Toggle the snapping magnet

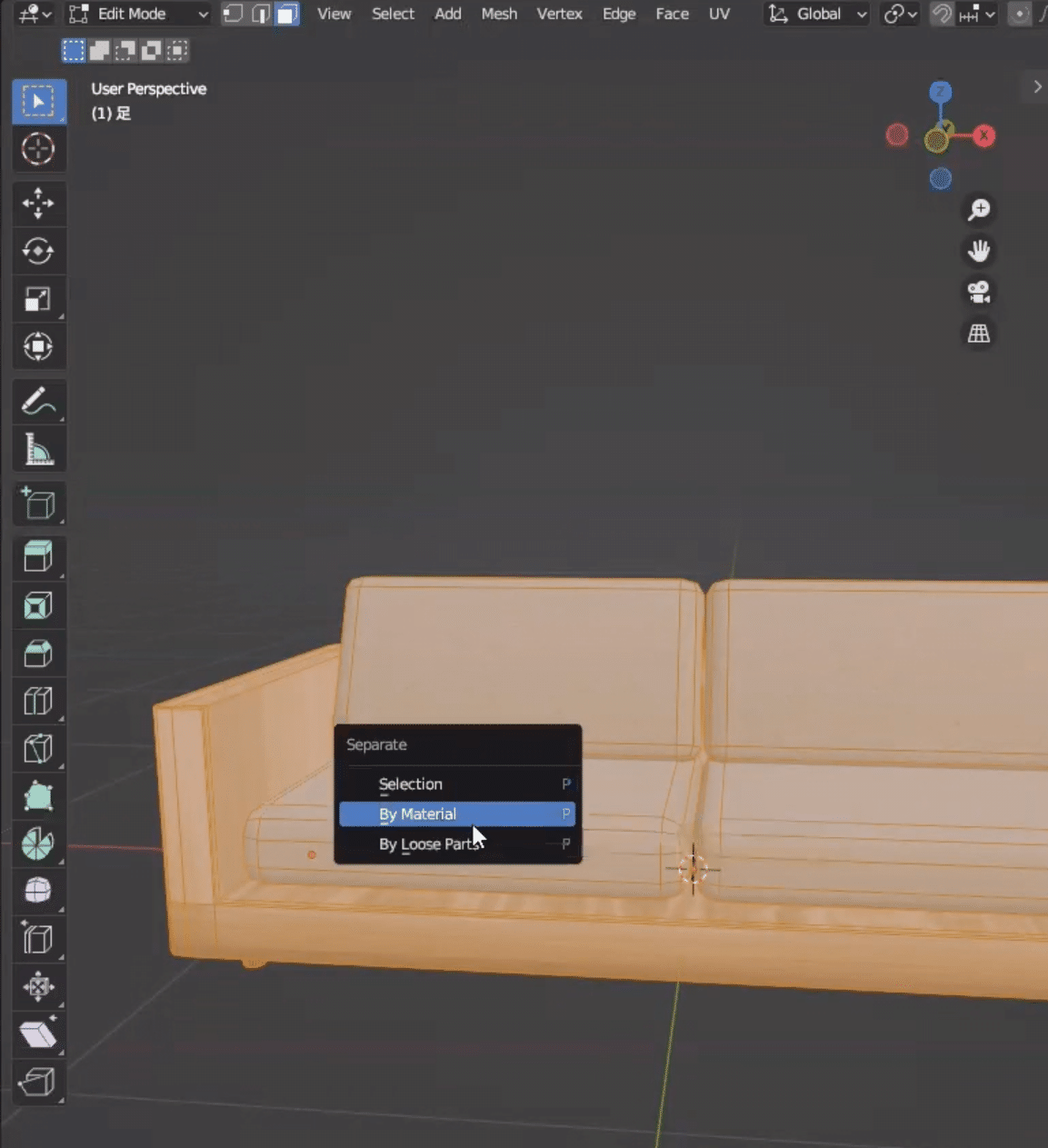coord(943,14)
